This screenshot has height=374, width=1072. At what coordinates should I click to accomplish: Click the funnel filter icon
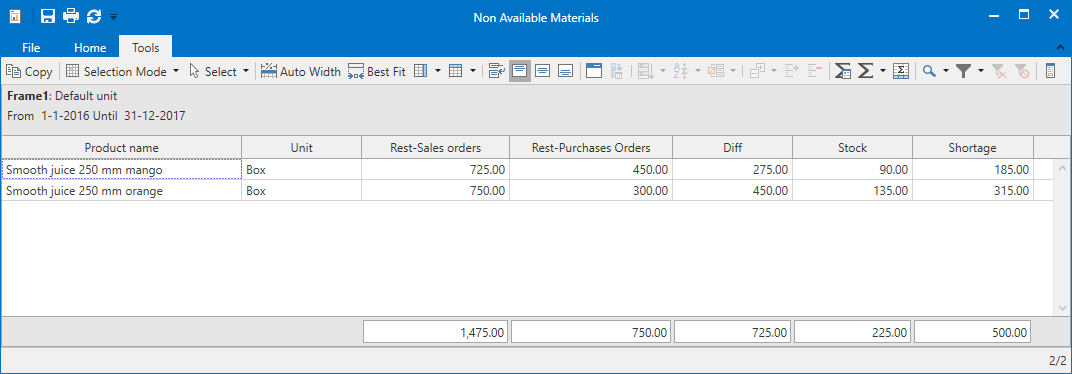[963, 71]
